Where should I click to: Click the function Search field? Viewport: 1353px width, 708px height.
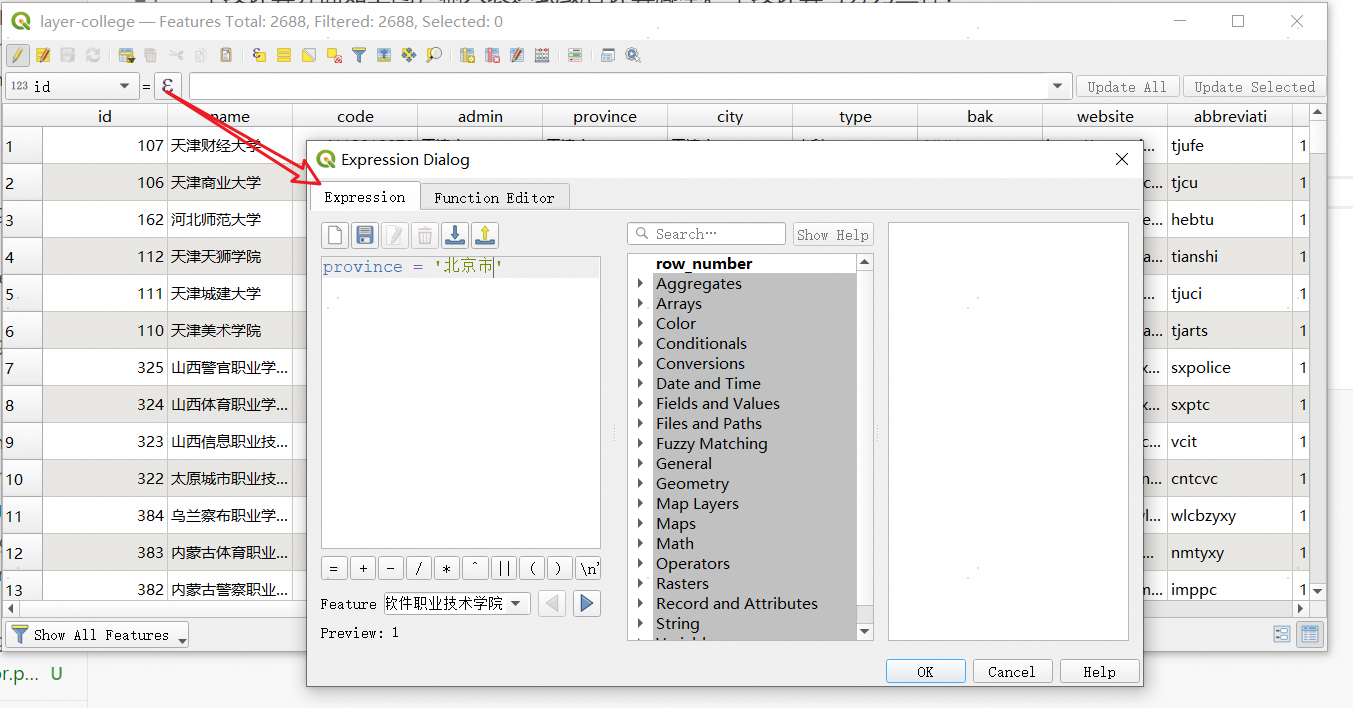(707, 234)
